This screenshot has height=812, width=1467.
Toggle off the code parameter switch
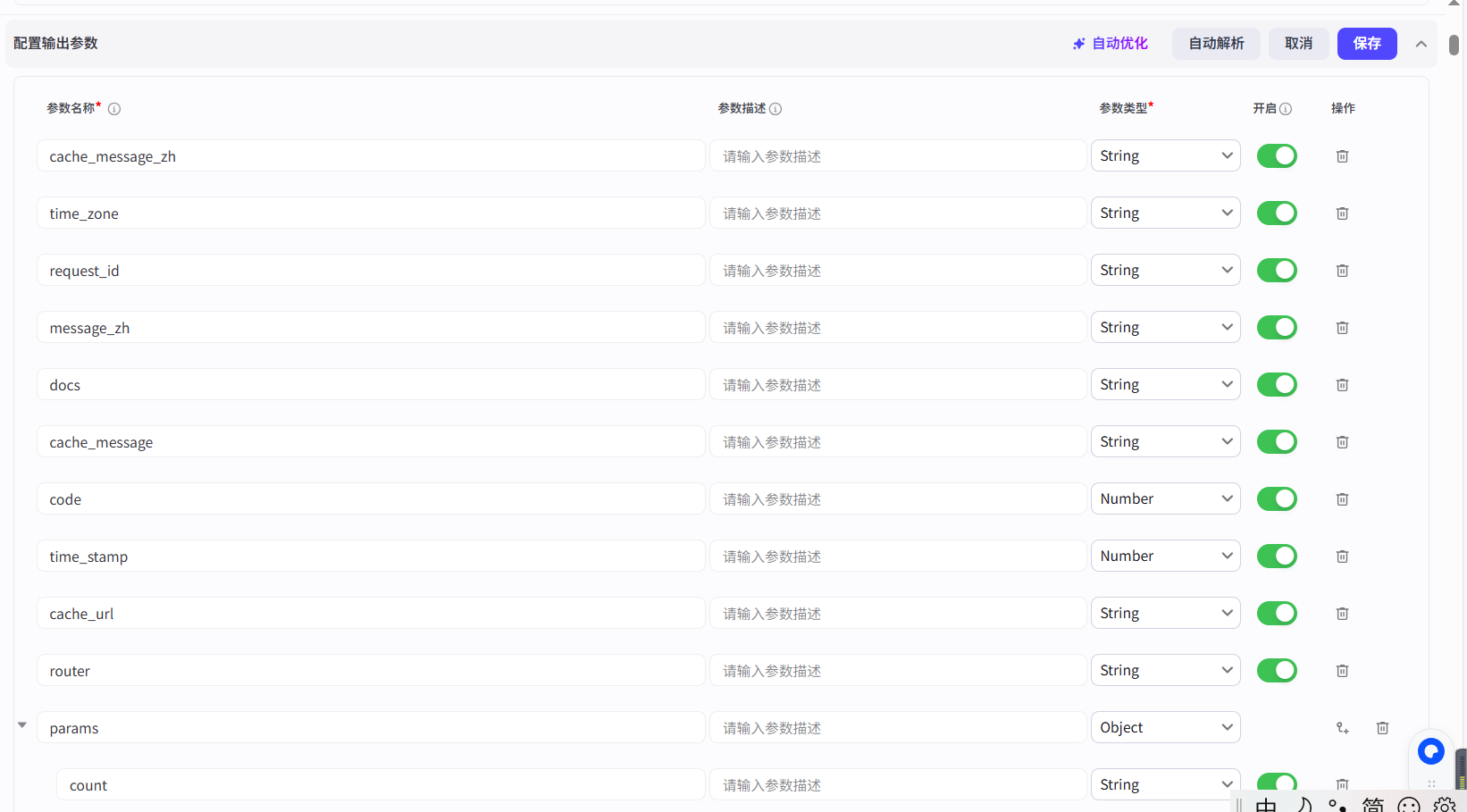(1276, 499)
